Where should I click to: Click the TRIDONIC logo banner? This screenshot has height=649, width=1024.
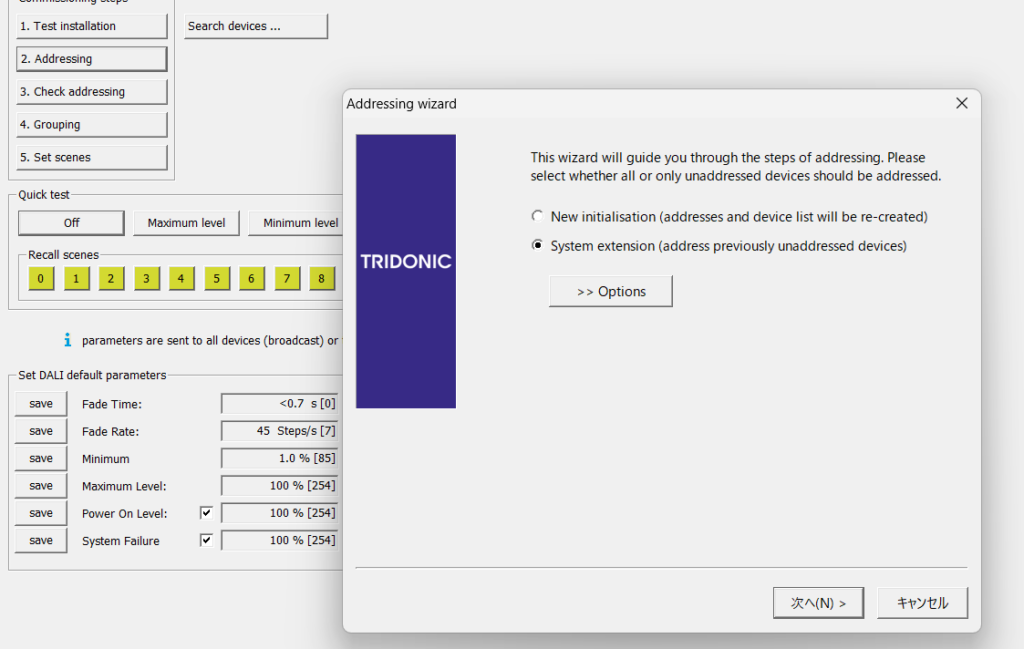pos(406,272)
